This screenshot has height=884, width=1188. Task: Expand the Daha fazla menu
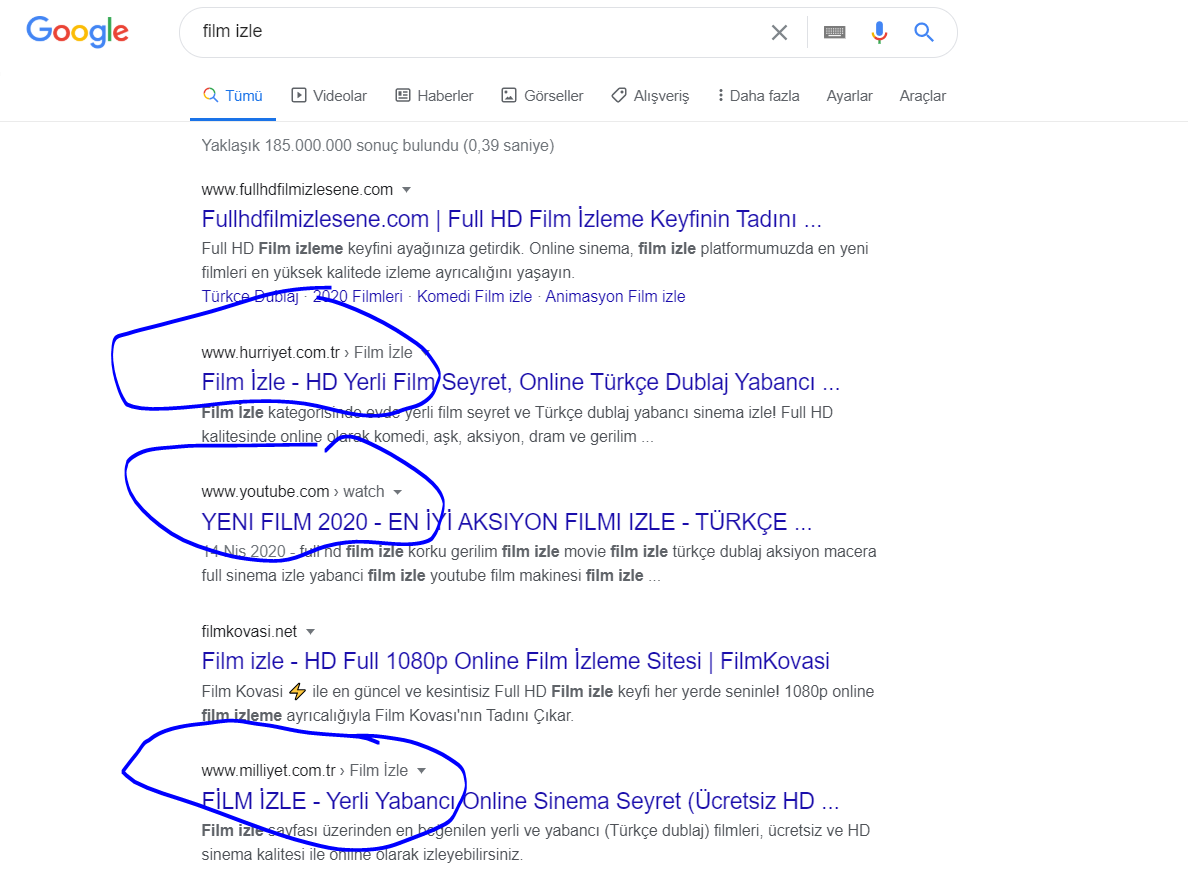coord(758,95)
